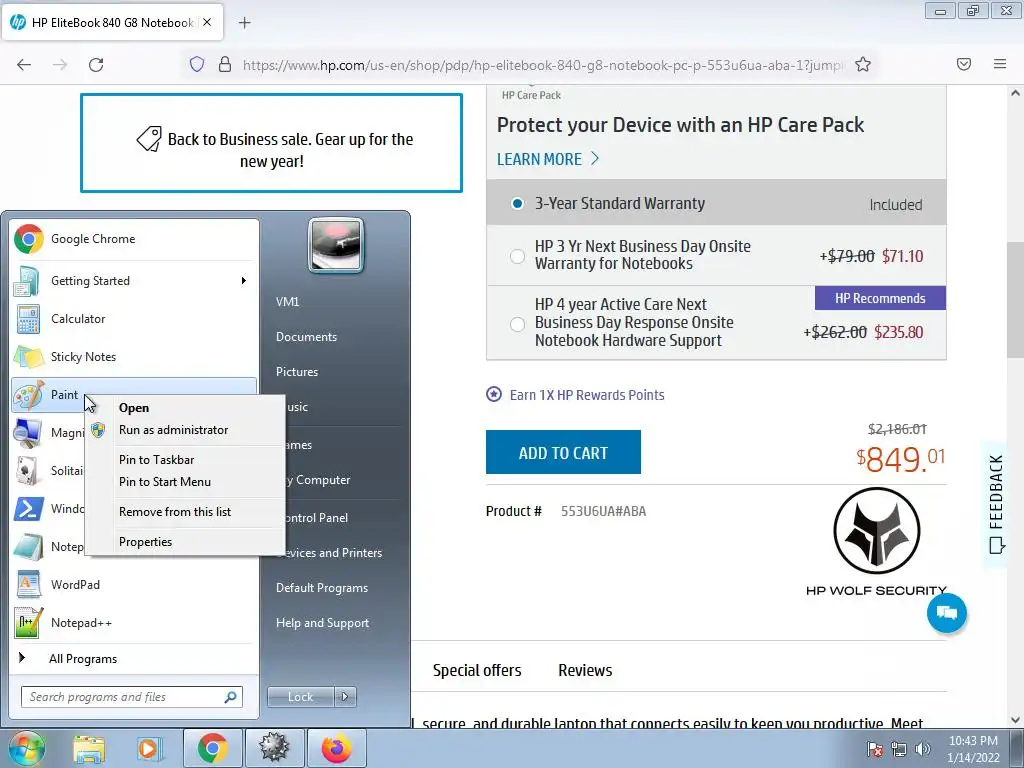The image size is (1024, 768).
Task: Switch to the Reviews tab
Action: [x=585, y=671]
